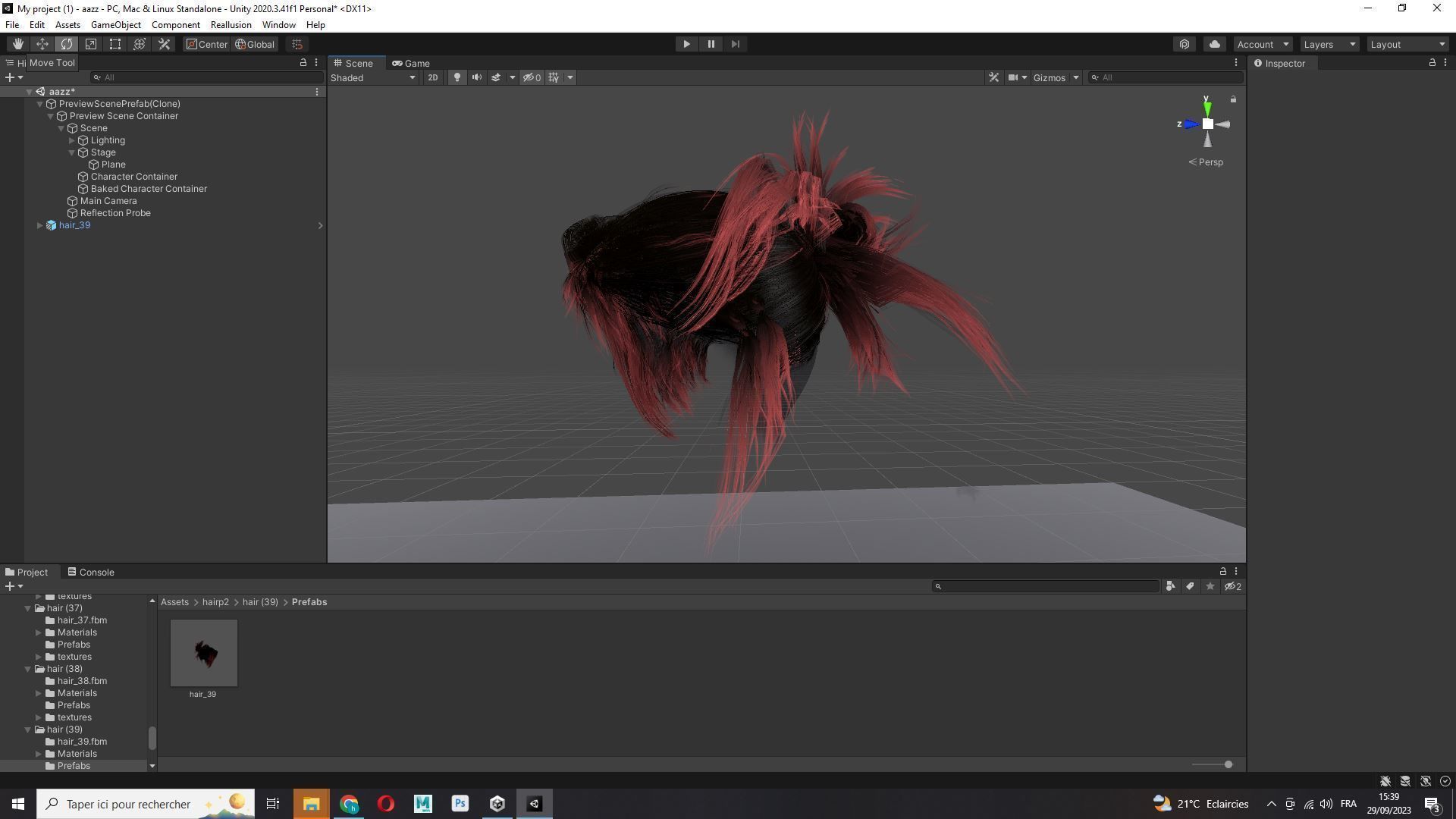Open Photoshop from the Windows taskbar

click(x=460, y=804)
